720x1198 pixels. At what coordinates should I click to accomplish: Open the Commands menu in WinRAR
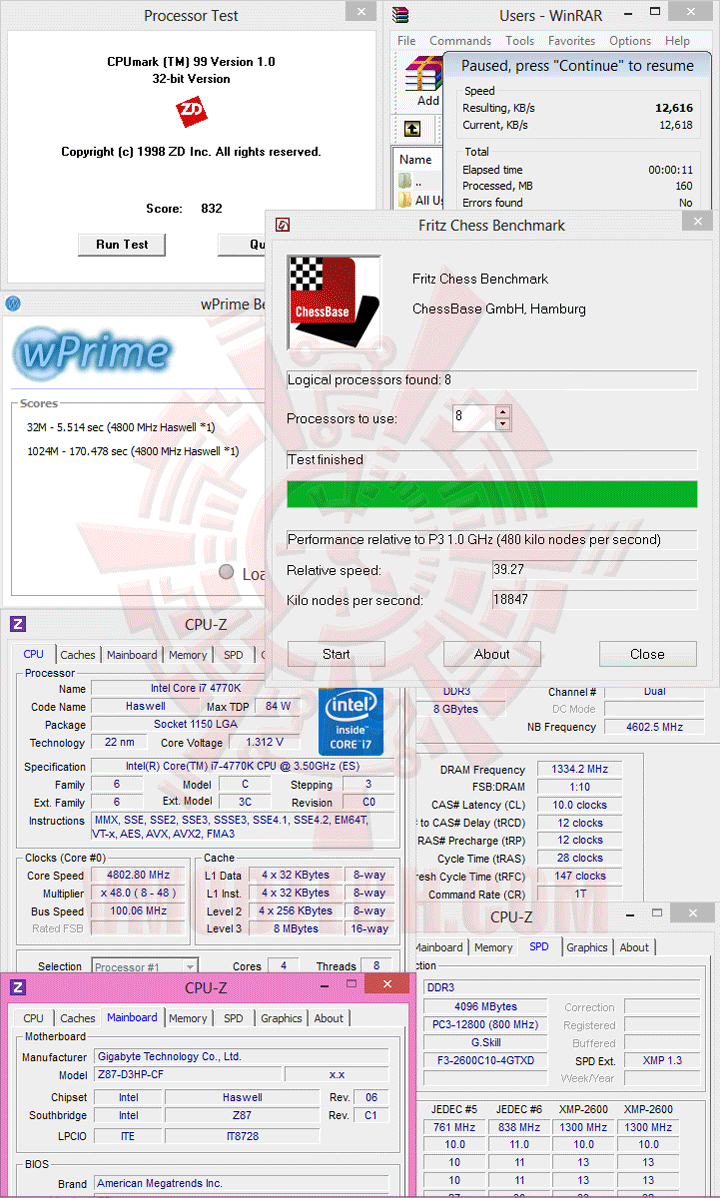tap(460, 40)
